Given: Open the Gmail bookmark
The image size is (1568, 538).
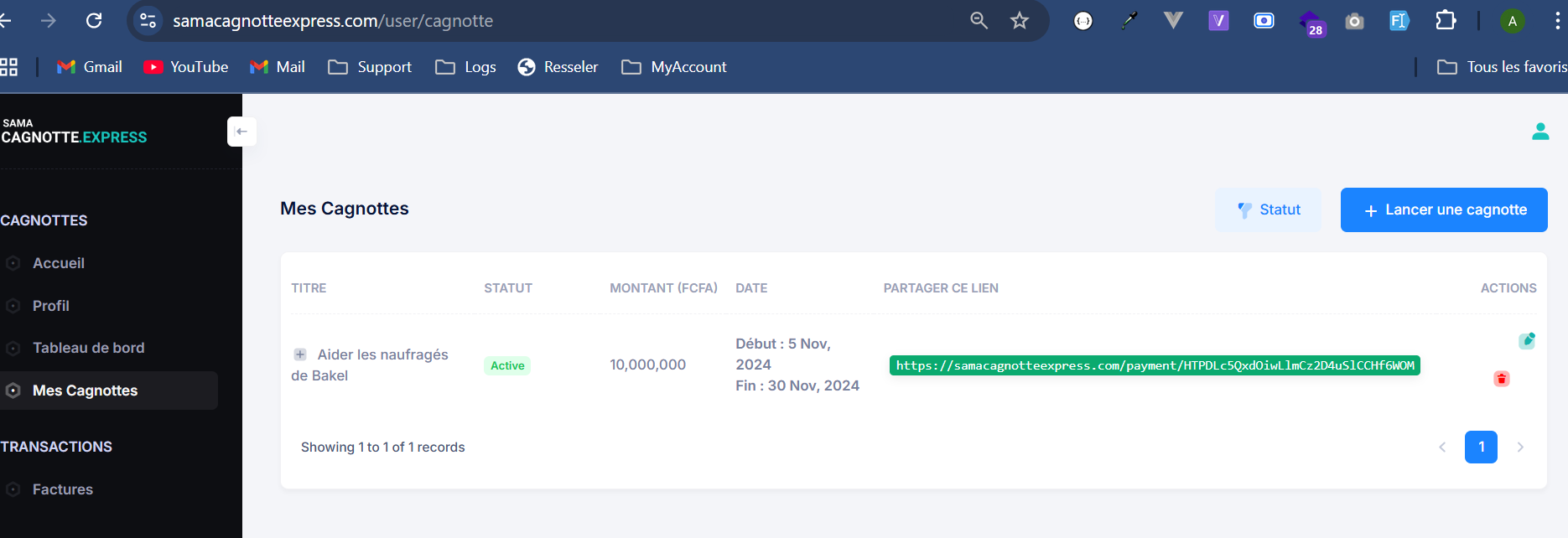Looking at the screenshot, I should pyautogui.click(x=90, y=67).
